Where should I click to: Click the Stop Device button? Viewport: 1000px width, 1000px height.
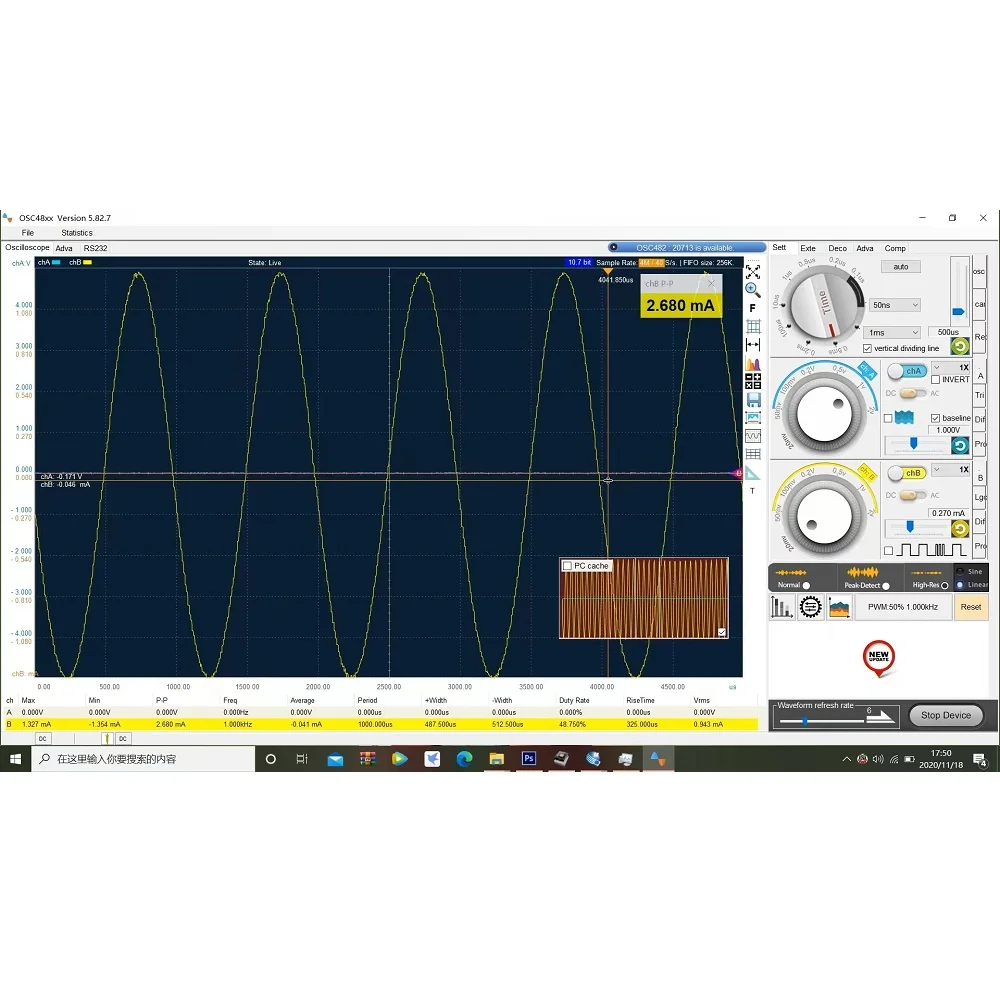coord(945,716)
